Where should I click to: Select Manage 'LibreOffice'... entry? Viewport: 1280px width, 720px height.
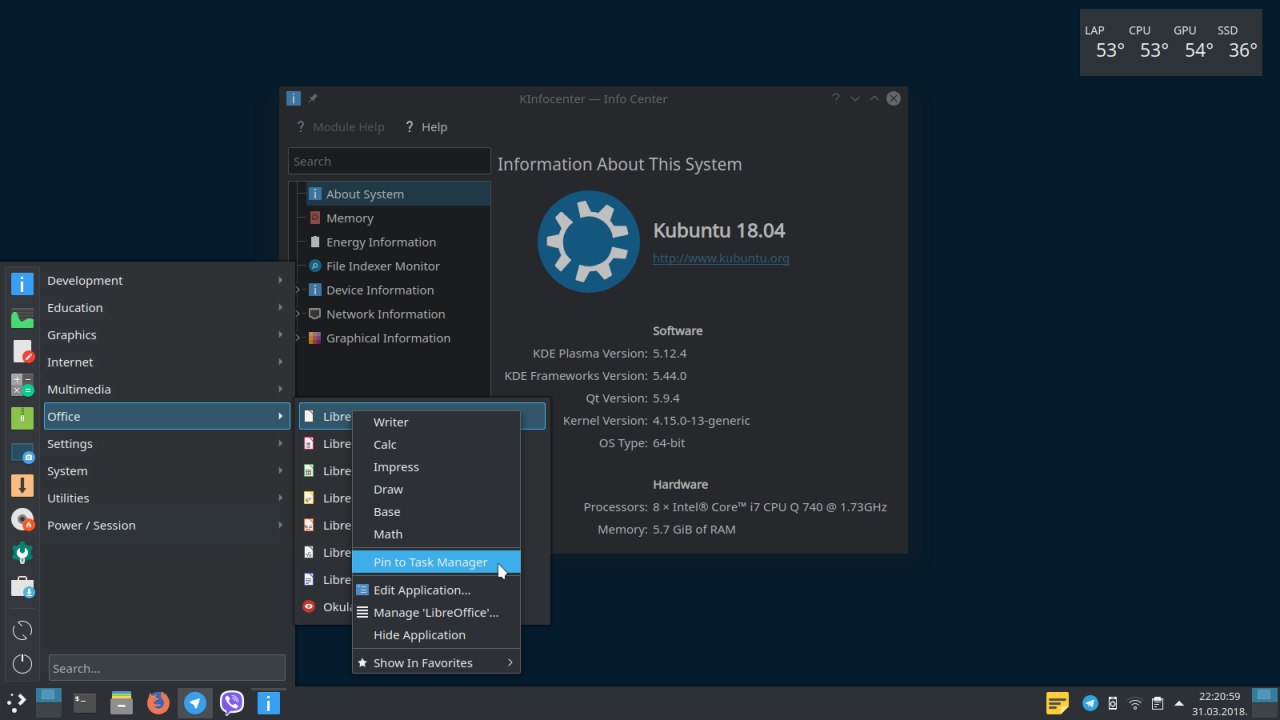436,612
